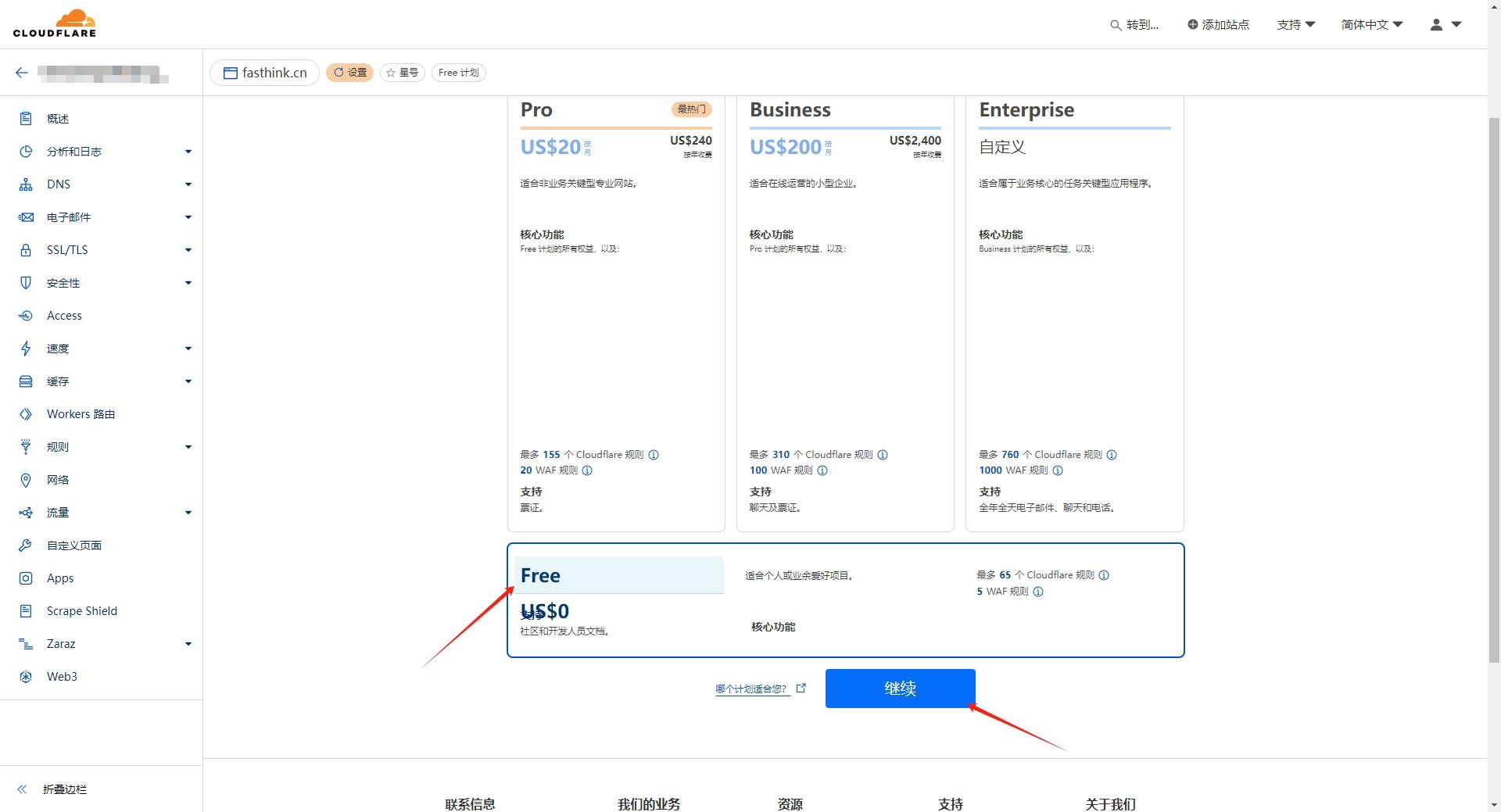Image resolution: width=1501 pixels, height=812 pixels.
Task: Click the Apps icon in sidebar
Action: pos(26,578)
